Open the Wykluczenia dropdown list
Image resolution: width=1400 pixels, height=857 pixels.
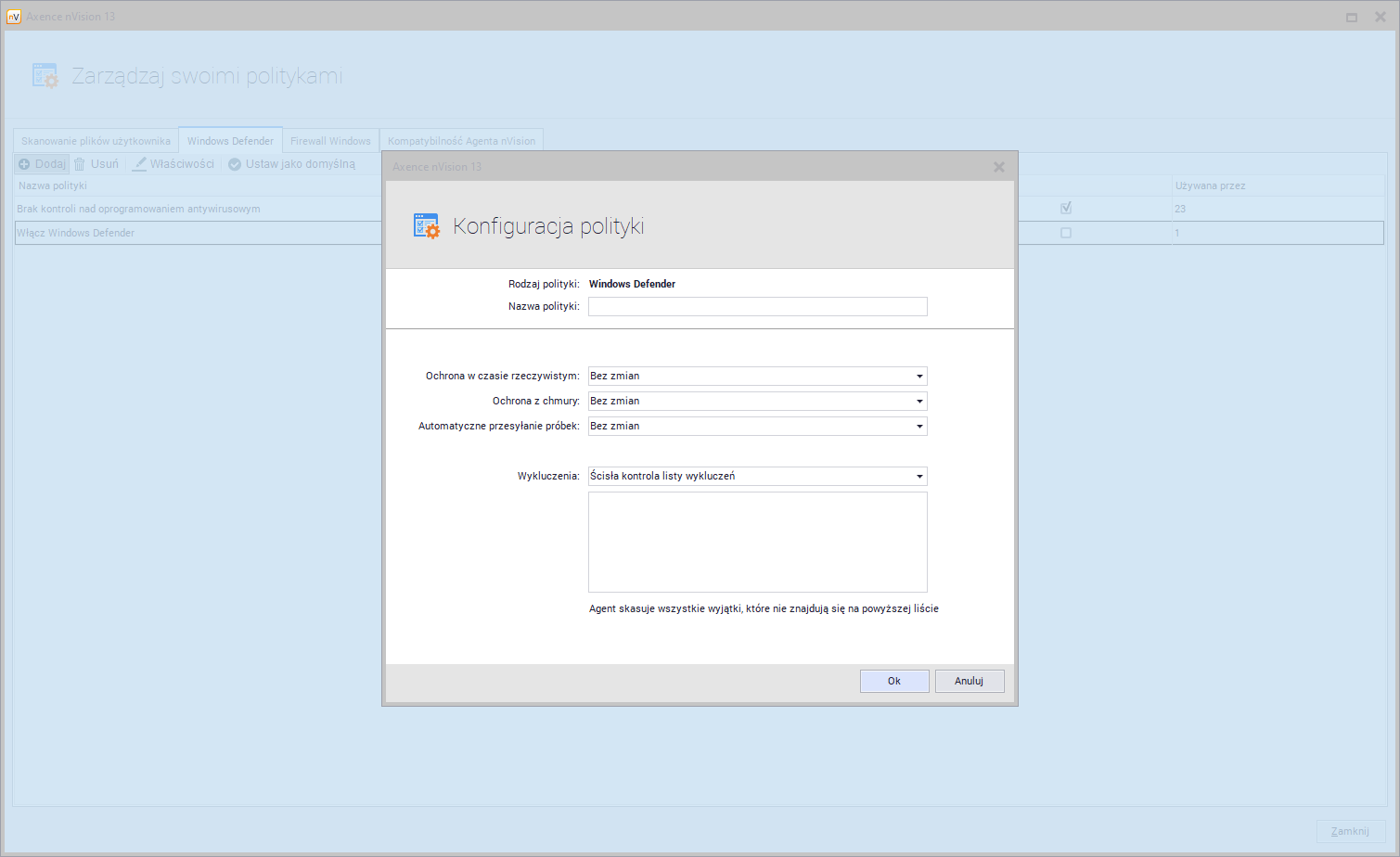coord(919,477)
